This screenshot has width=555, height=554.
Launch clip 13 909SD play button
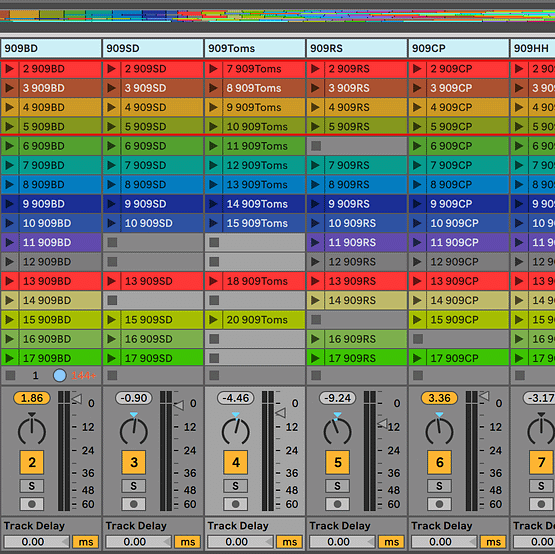coord(111,281)
